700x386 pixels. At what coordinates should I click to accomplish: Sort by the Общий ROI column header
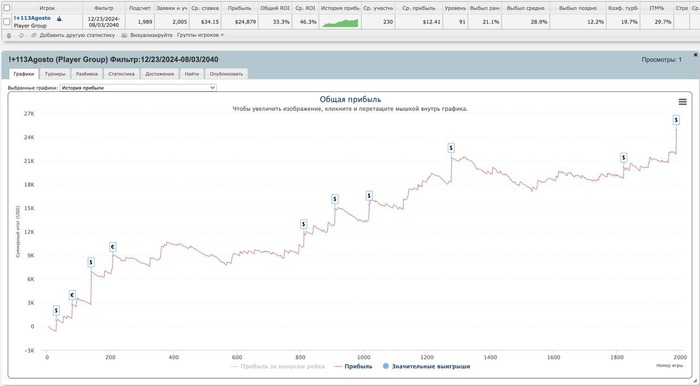point(275,8)
